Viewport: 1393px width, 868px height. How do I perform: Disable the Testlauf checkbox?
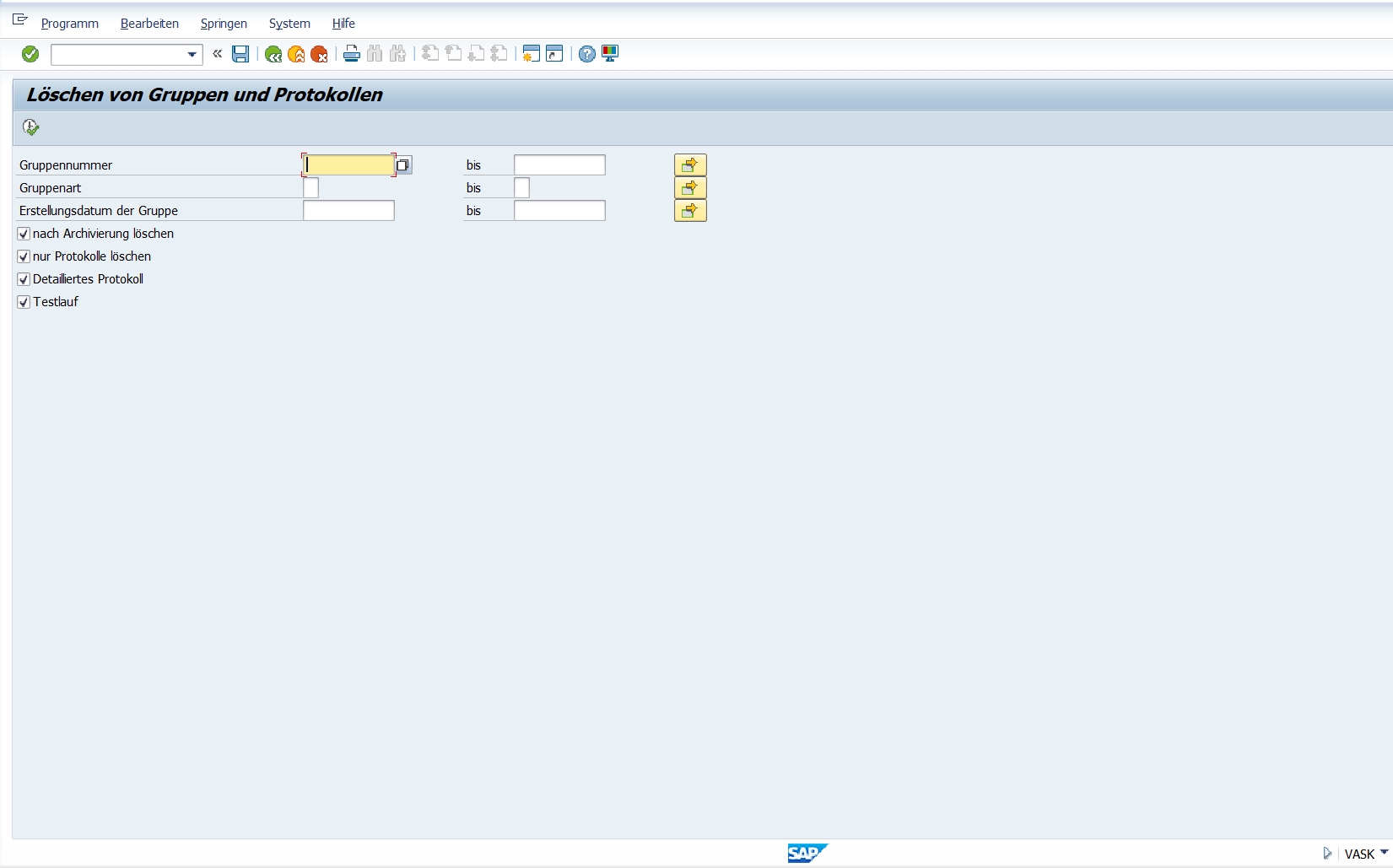(x=24, y=302)
